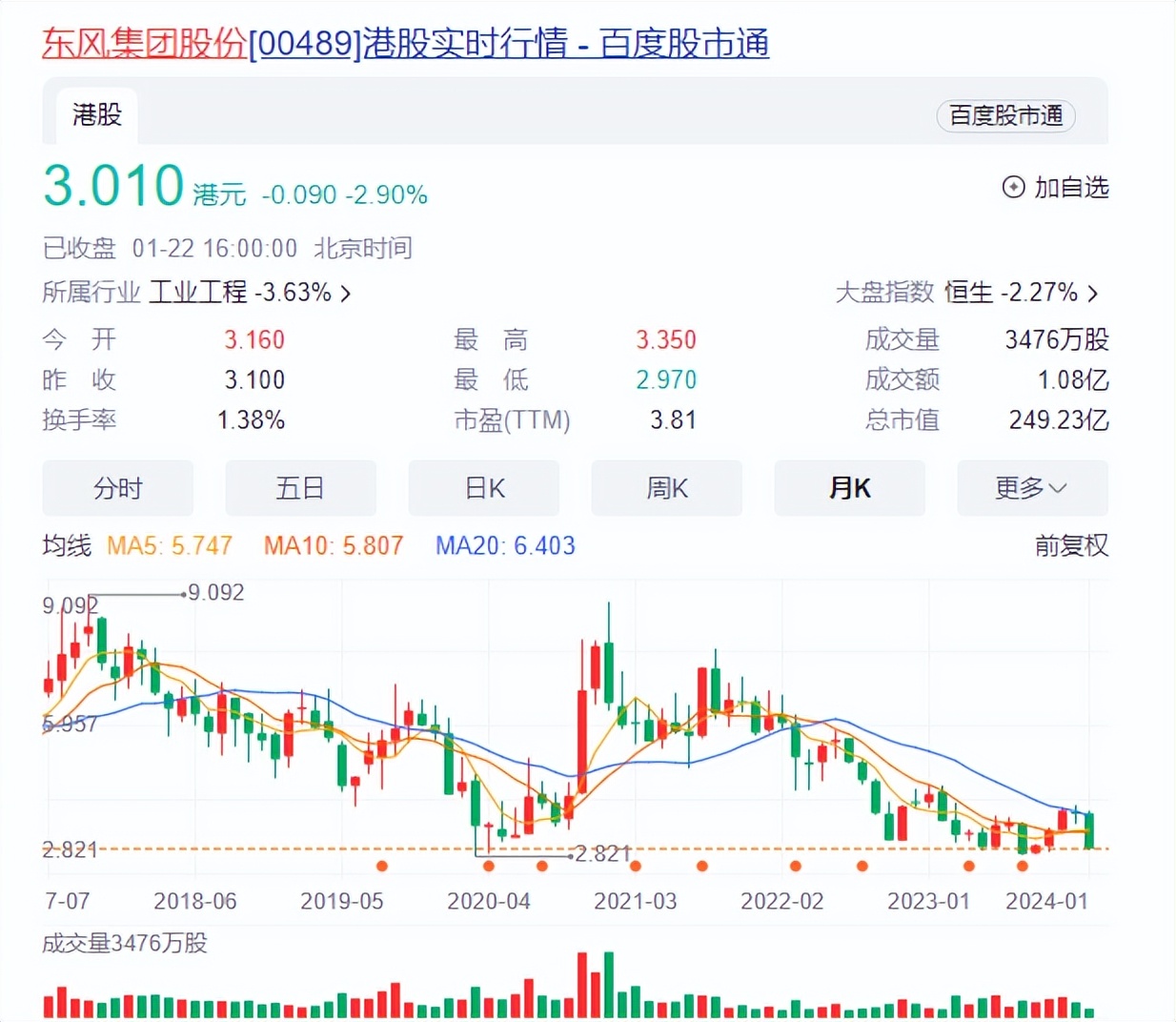The width and height of the screenshot is (1176, 1022).
Task: Open the 东风集团股份 title link
Action: pos(143,44)
